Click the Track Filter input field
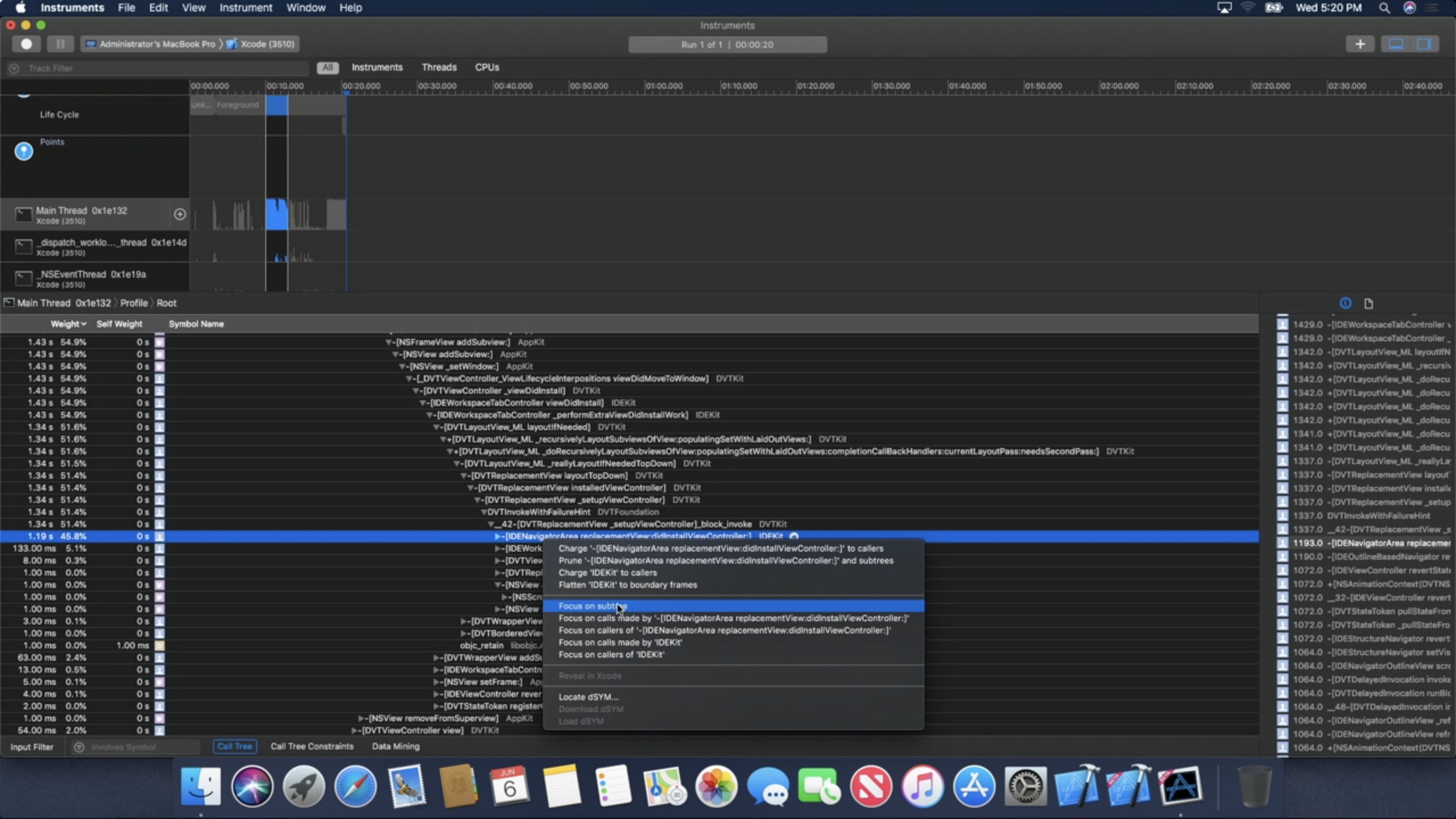This screenshot has width=1456, height=819. tap(159, 68)
